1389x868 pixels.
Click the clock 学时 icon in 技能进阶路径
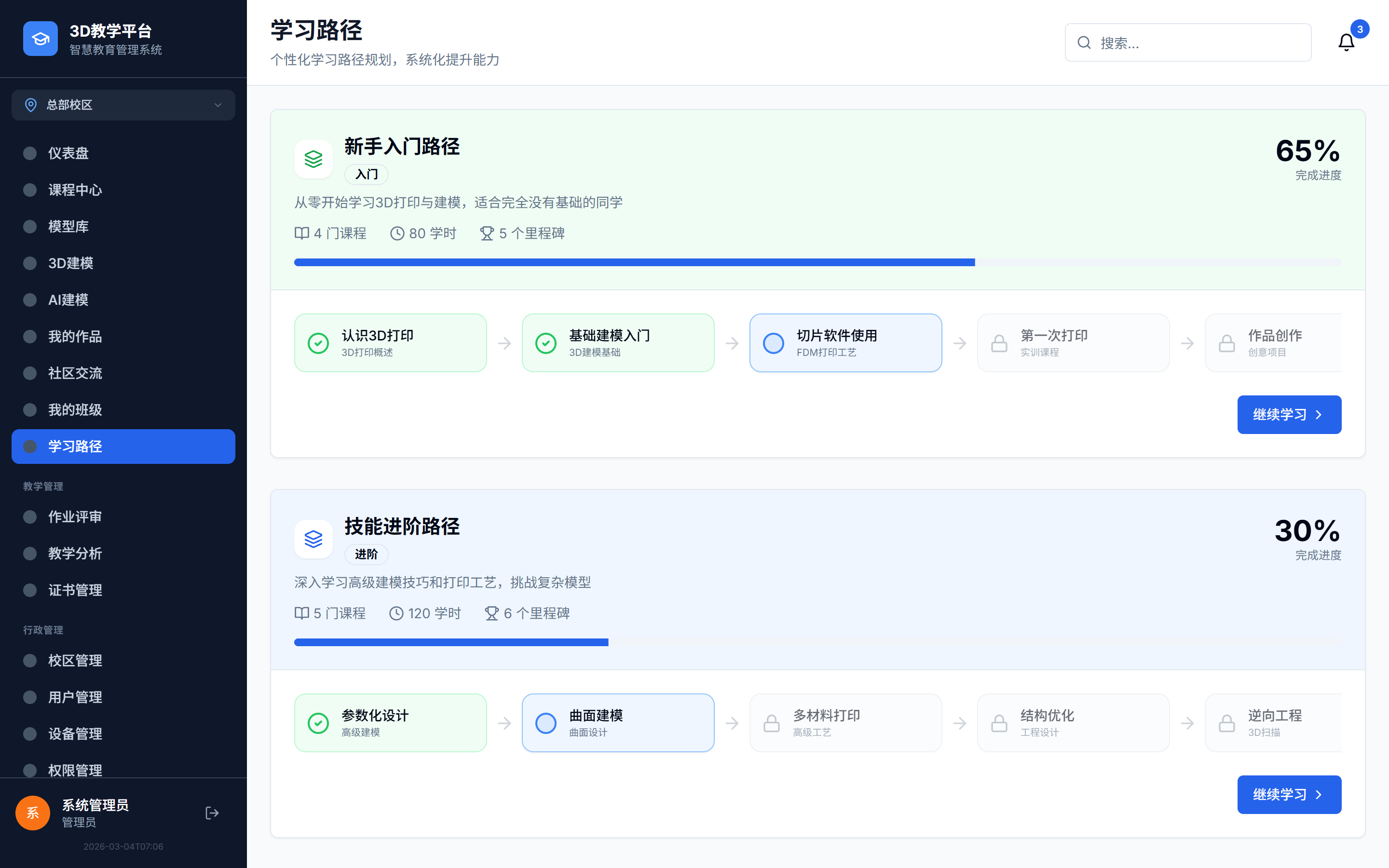click(x=395, y=613)
